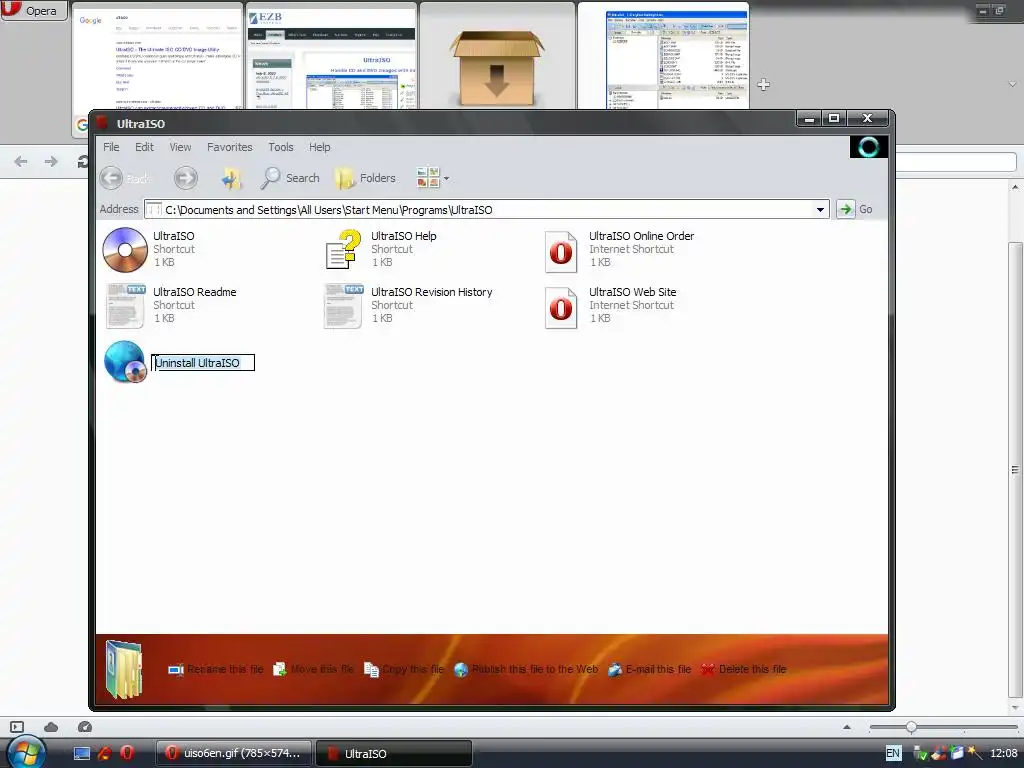Open the UltraISO Online Order internet shortcut icon
1024x768 pixels.
coord(561,251)
